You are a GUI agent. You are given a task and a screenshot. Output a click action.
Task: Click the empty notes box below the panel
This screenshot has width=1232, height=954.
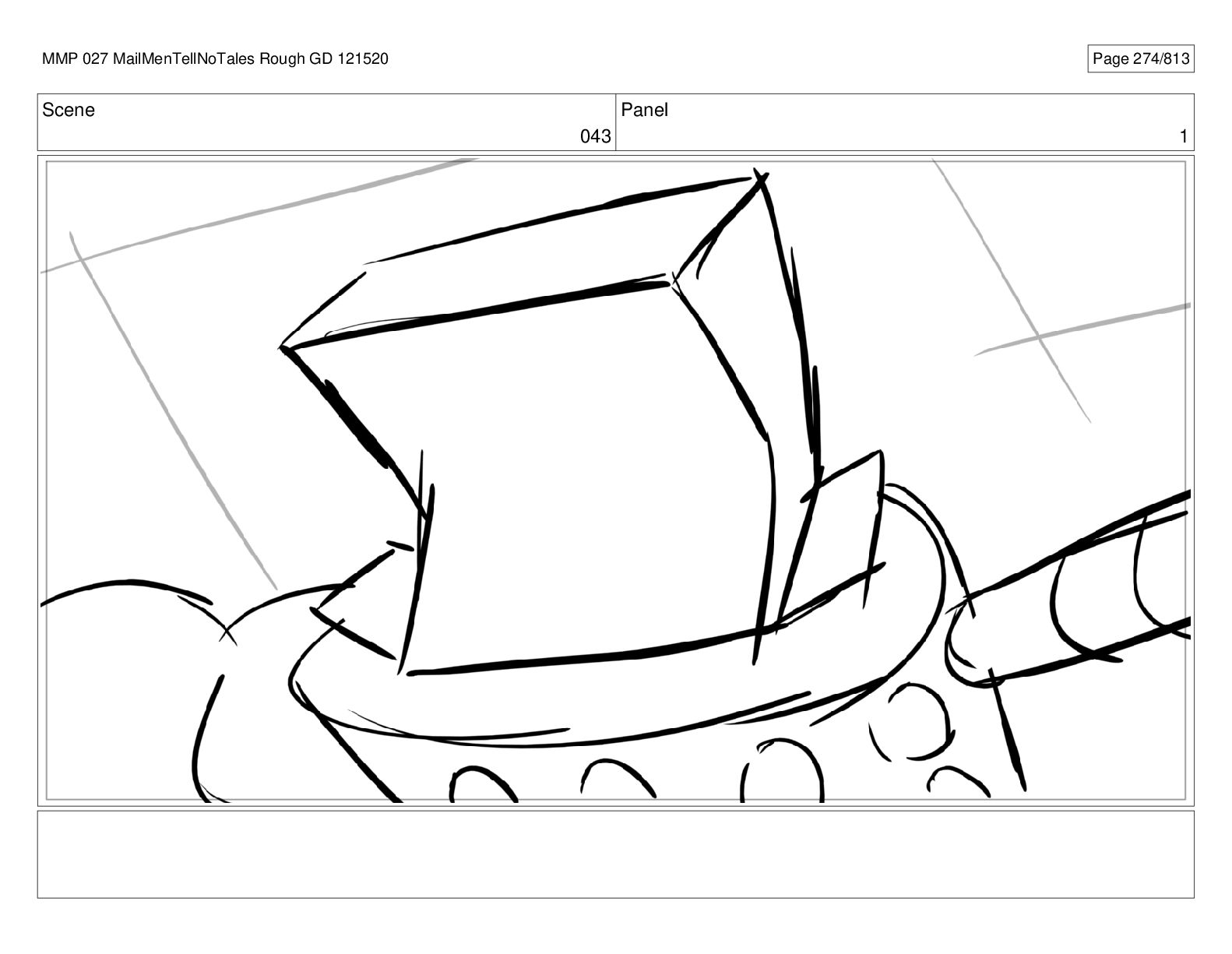coord(615,854)
